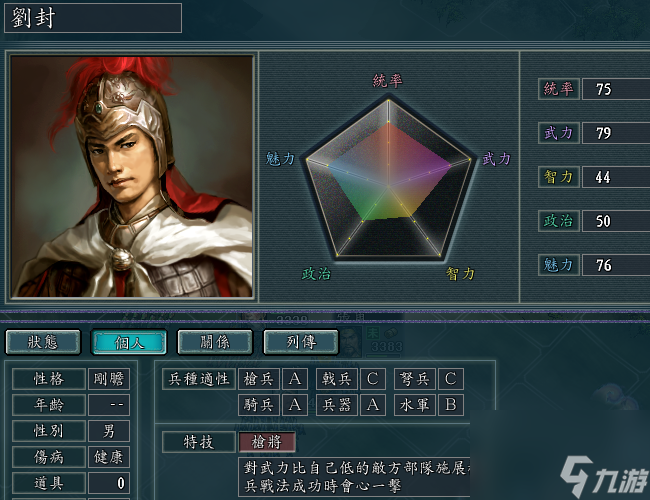The image size is (650, 500).
Task: Click Liu Feng's character portrait
Action: [x=132, y=177]
